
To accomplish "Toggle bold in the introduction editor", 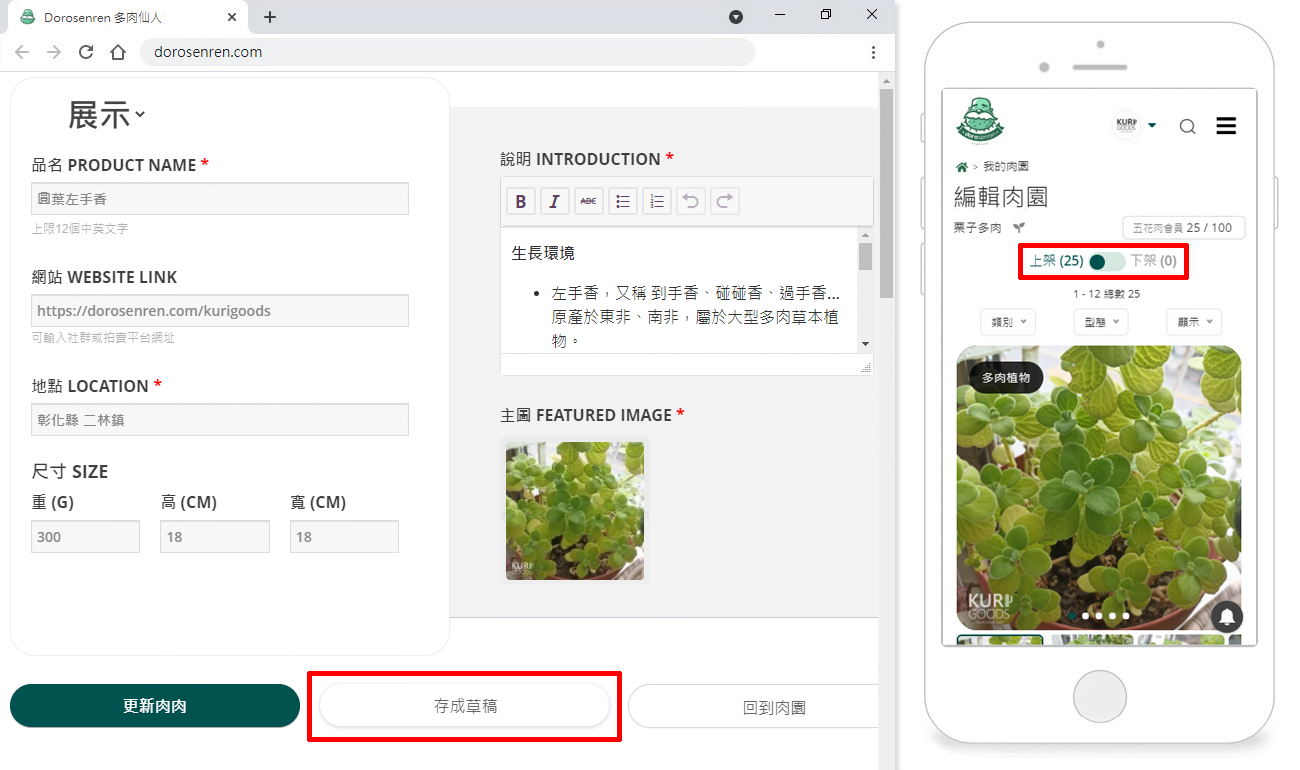I will pos(520,201).
